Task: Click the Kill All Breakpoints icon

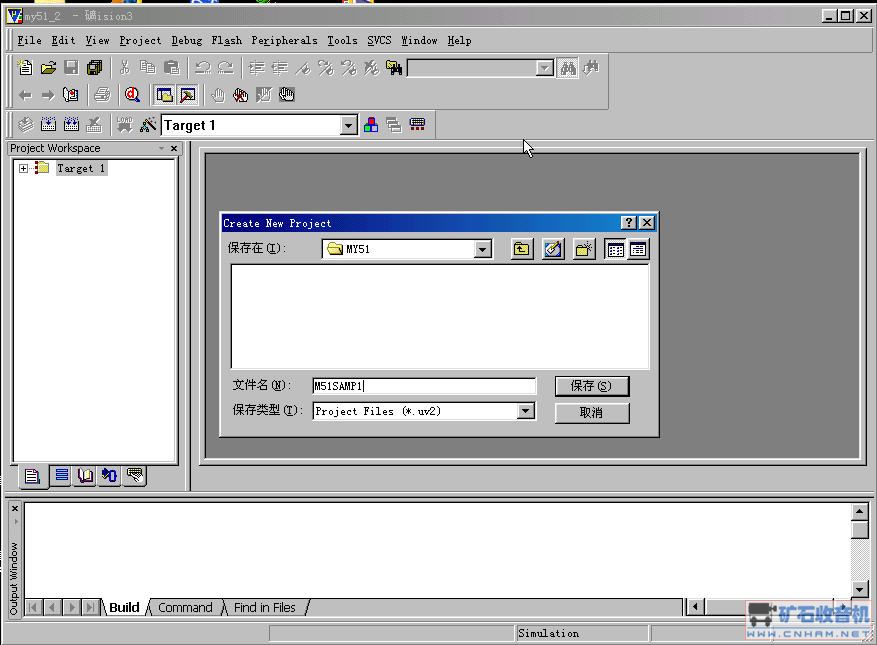Action: [241, 95]
